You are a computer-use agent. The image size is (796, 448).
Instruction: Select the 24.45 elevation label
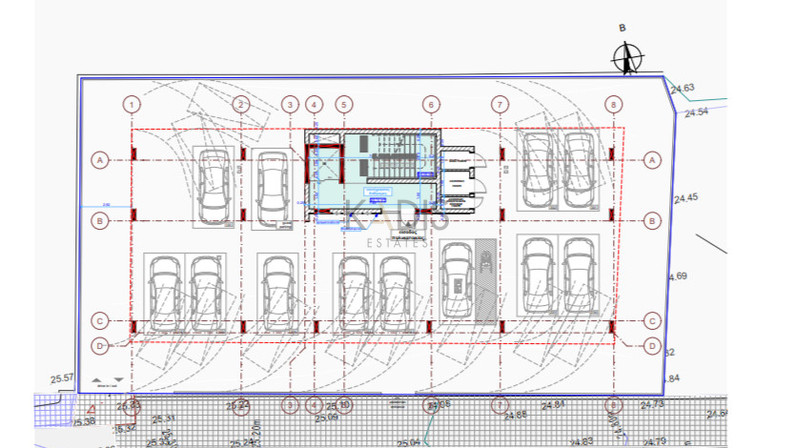pyautogui.click(x=685, y=198)
